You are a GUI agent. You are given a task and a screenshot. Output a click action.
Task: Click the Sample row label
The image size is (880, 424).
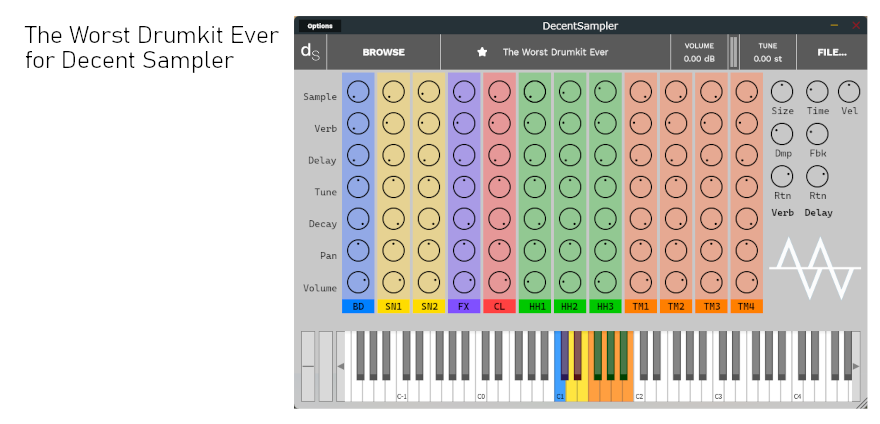pos(320,97)
